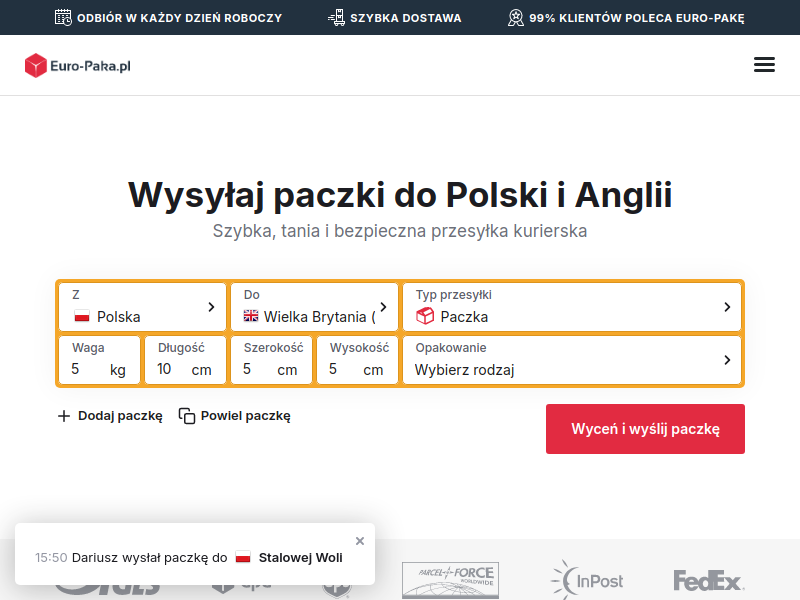This screenshot has height=600, width=800.
Task: Click the calendar pickup icon in top bar
Action: (x=63, y=17)
